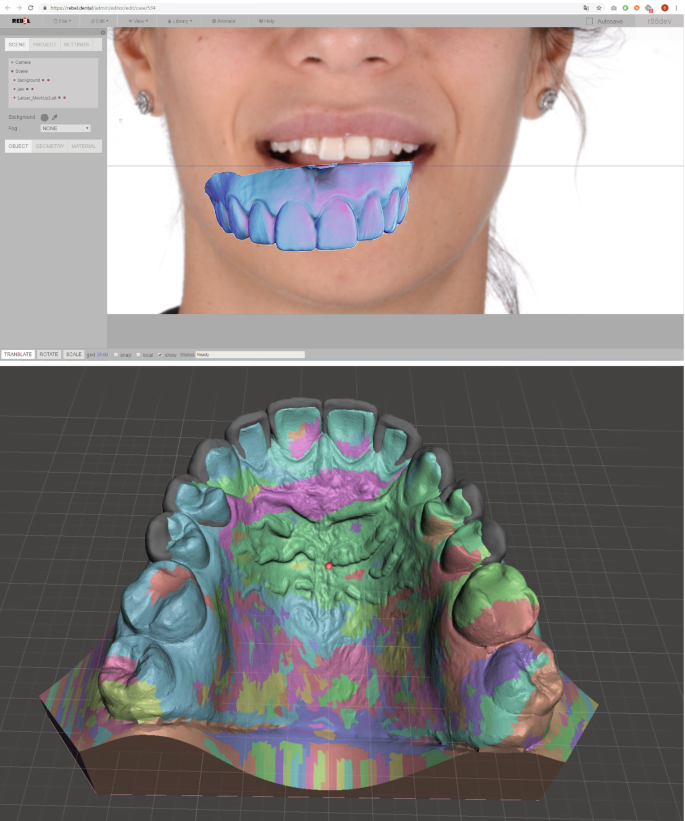Expand the Library dropdown menu
Image resolution: width=685 pixels, height=821 pixels.
pyautogui.click(x=177, y=20)
